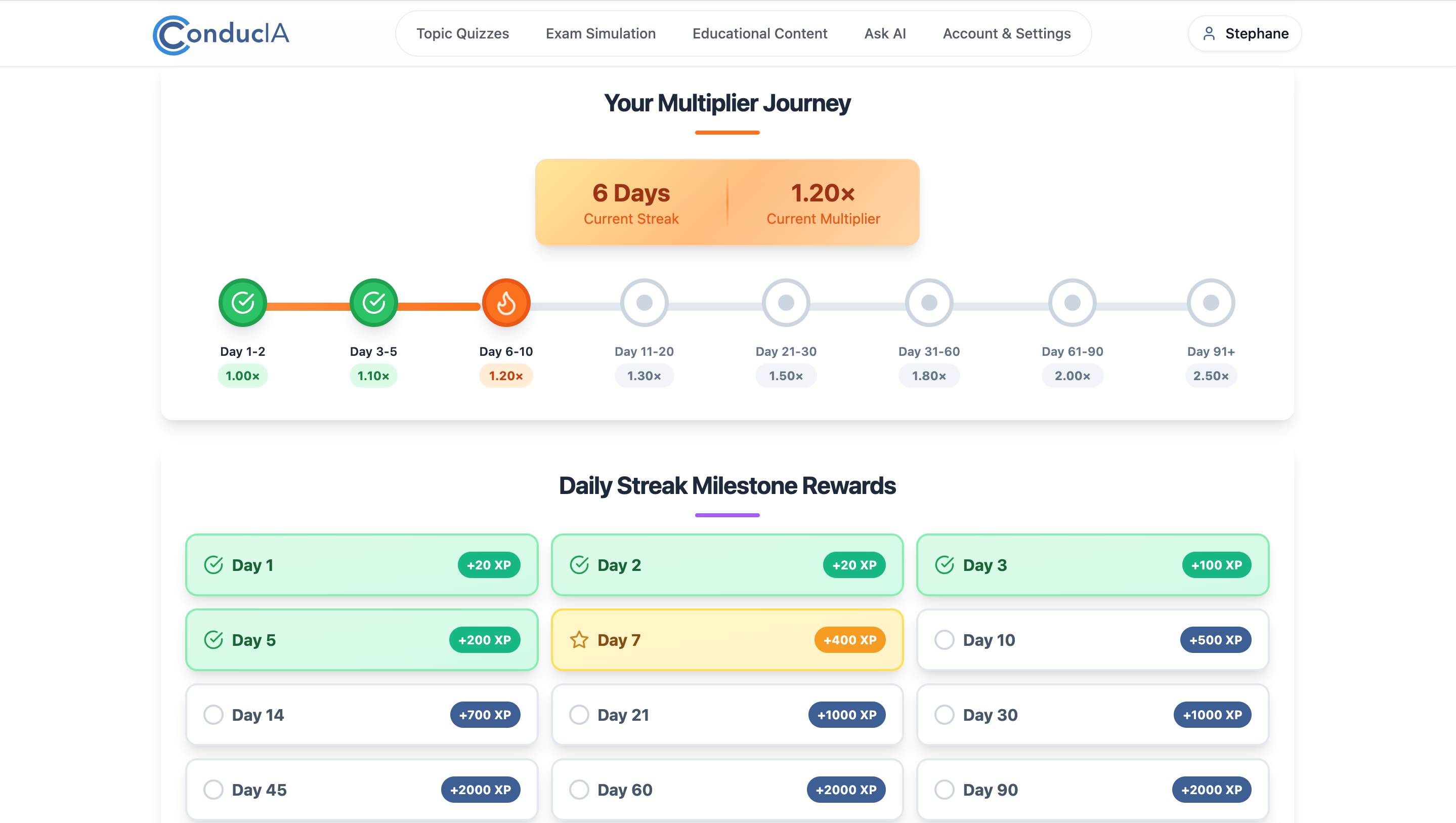Click the ConducIA logo

(221, 34)
